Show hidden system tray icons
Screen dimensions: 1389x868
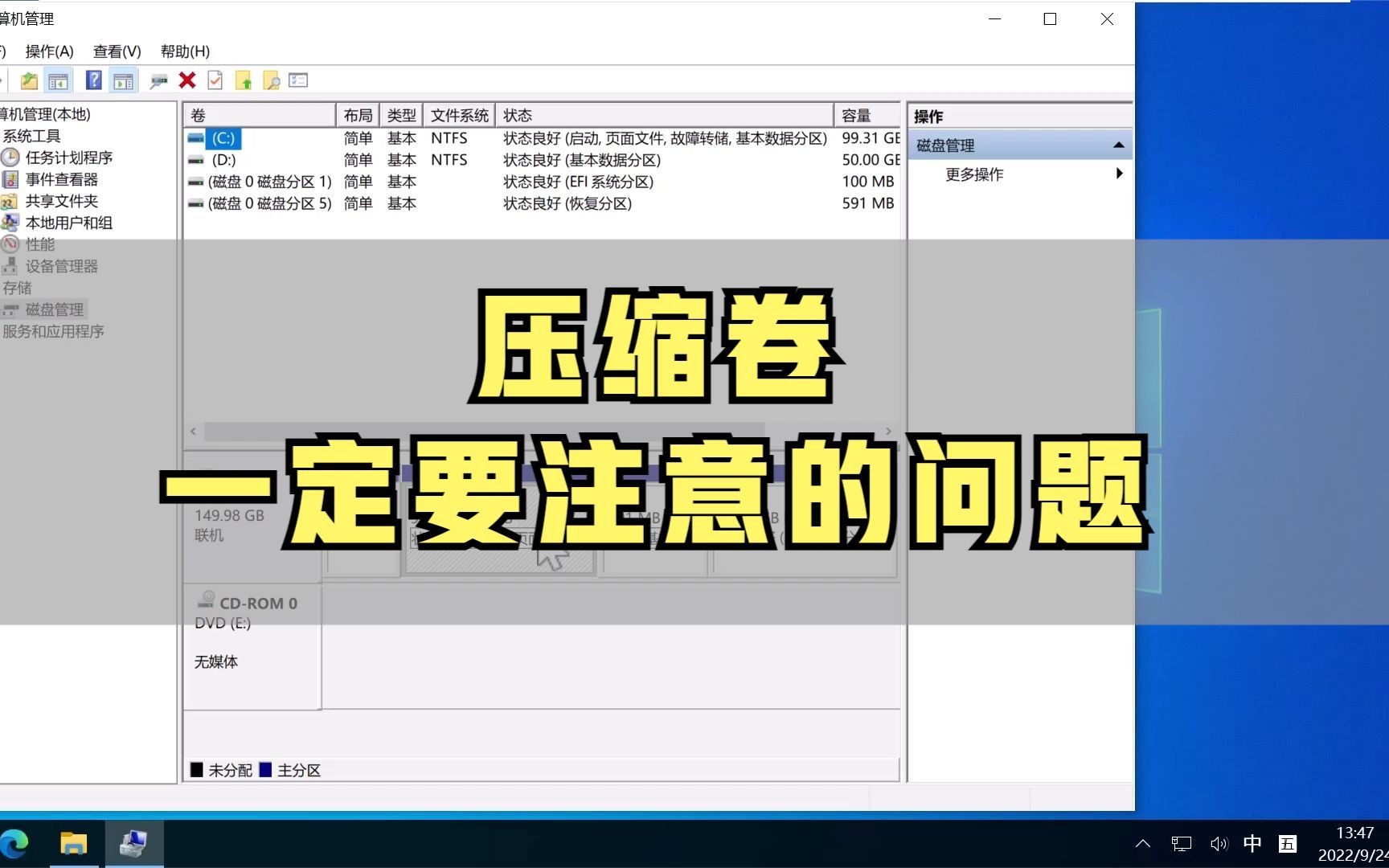(1143, 844)
